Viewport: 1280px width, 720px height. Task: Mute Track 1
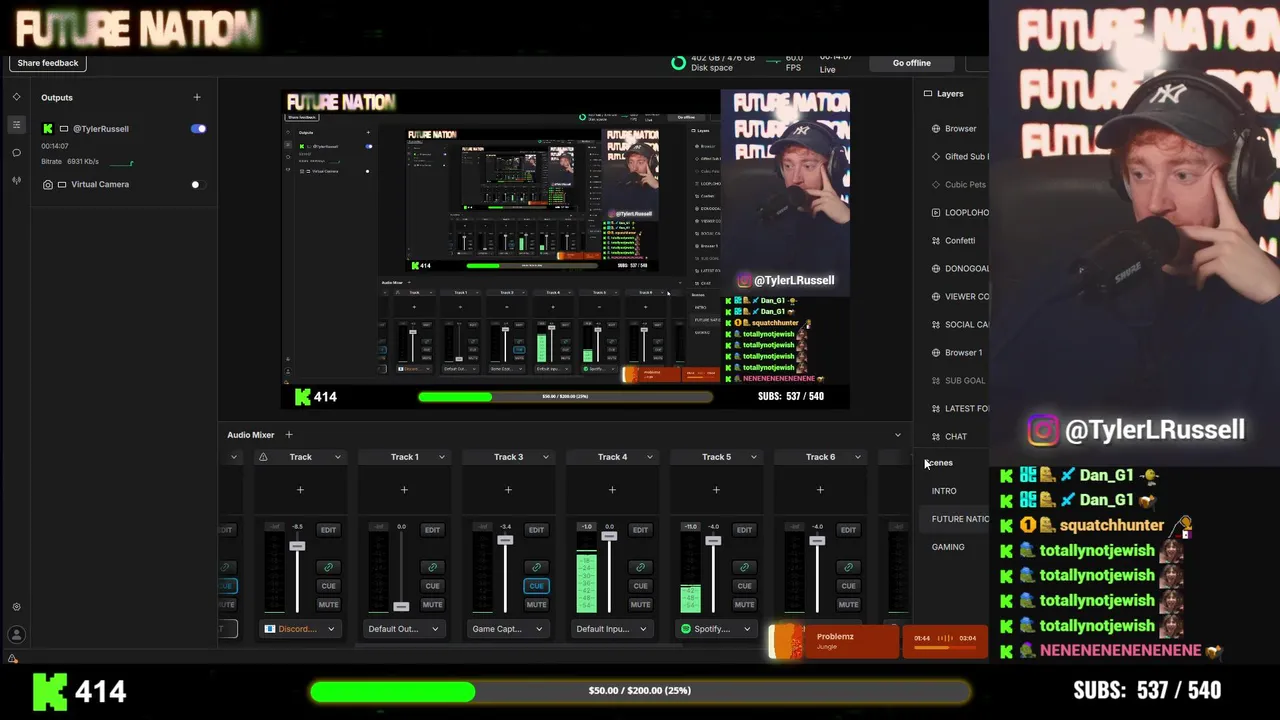432,604
